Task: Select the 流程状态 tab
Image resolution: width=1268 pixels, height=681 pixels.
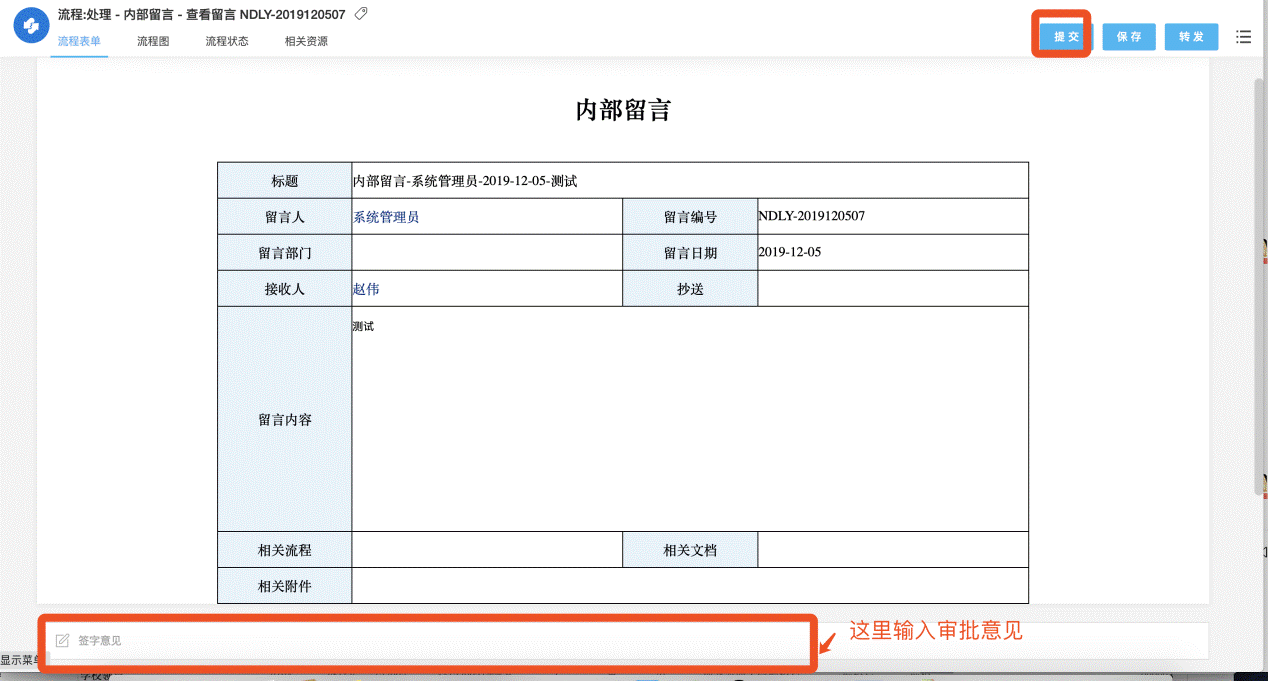Action: click(227, 42)
